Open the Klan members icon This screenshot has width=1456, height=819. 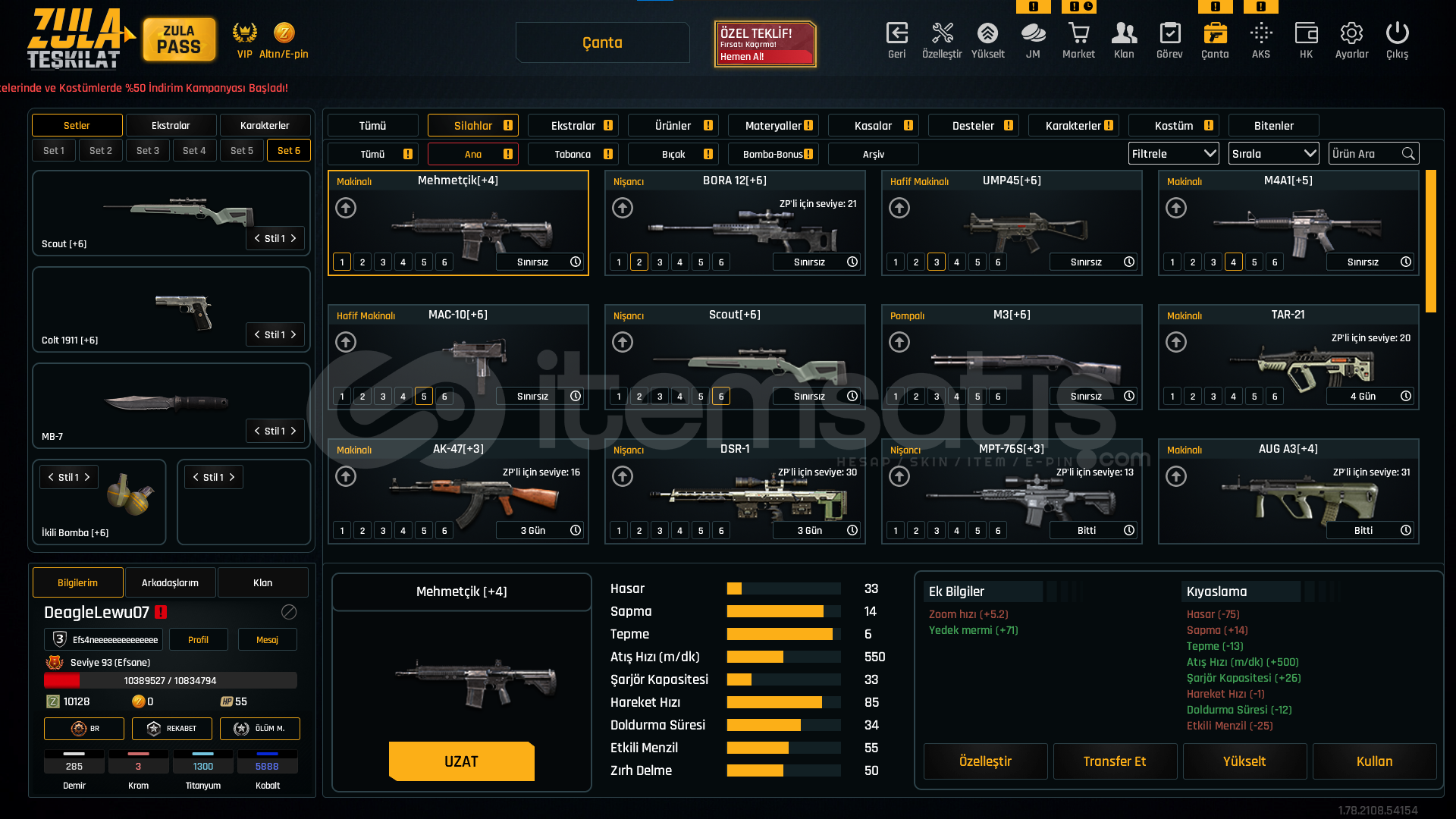pos(1124,33)
